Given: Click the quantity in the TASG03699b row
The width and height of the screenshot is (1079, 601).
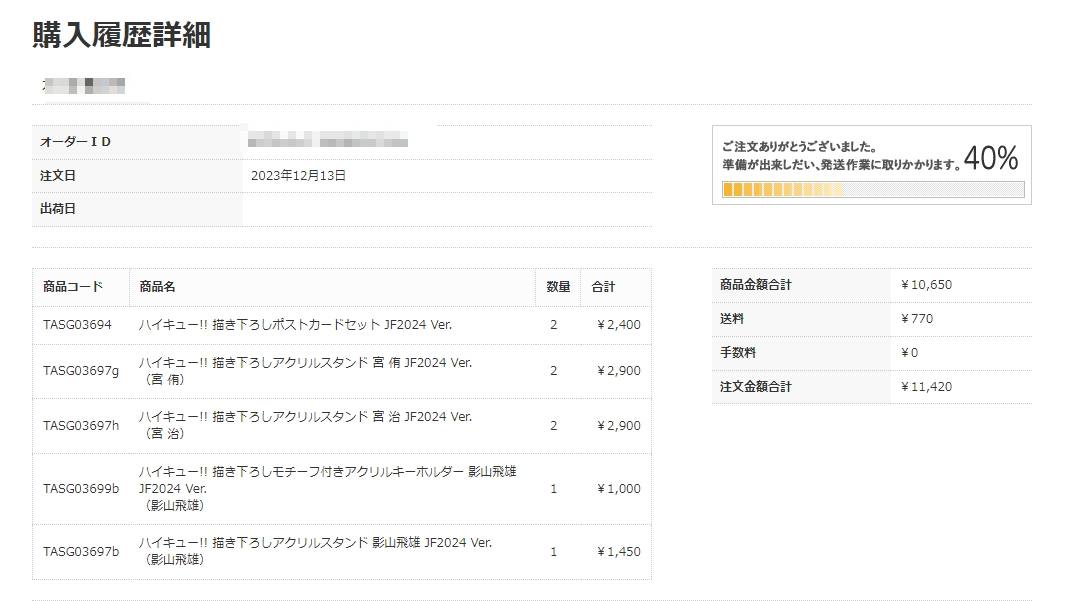Looking at the screenshot, I should tap(553, 489).
